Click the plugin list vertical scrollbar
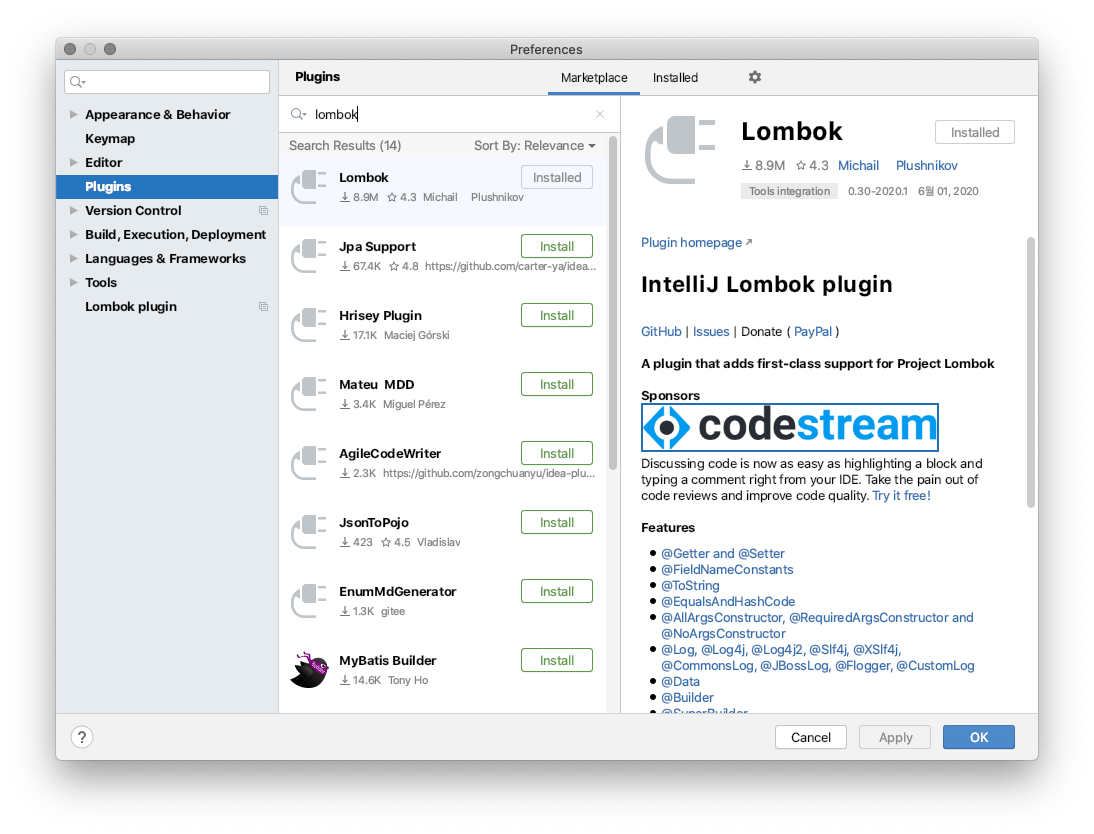 pyautogui.click(x=613, y=300)
